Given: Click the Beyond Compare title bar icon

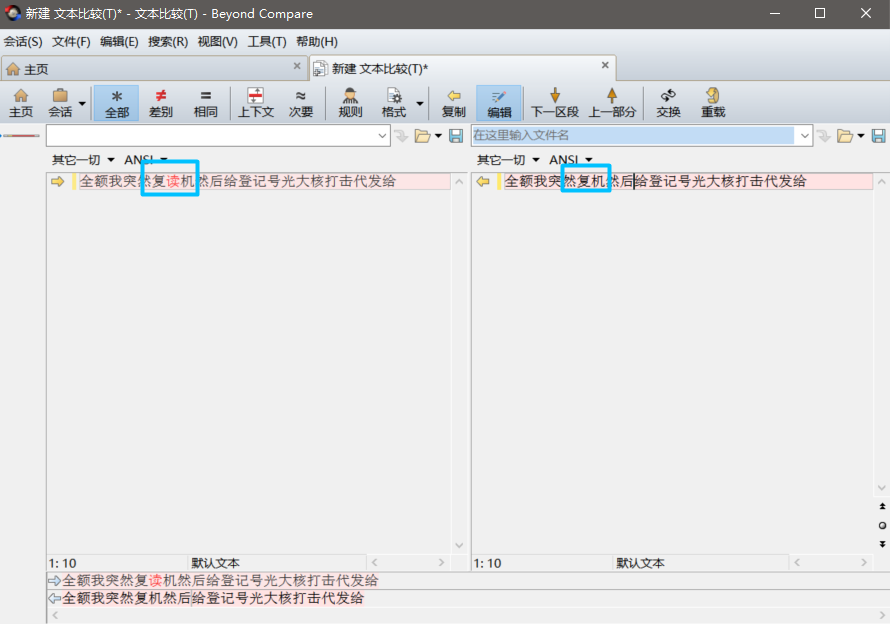Looking at the screenshot, I should pos(12,13).
